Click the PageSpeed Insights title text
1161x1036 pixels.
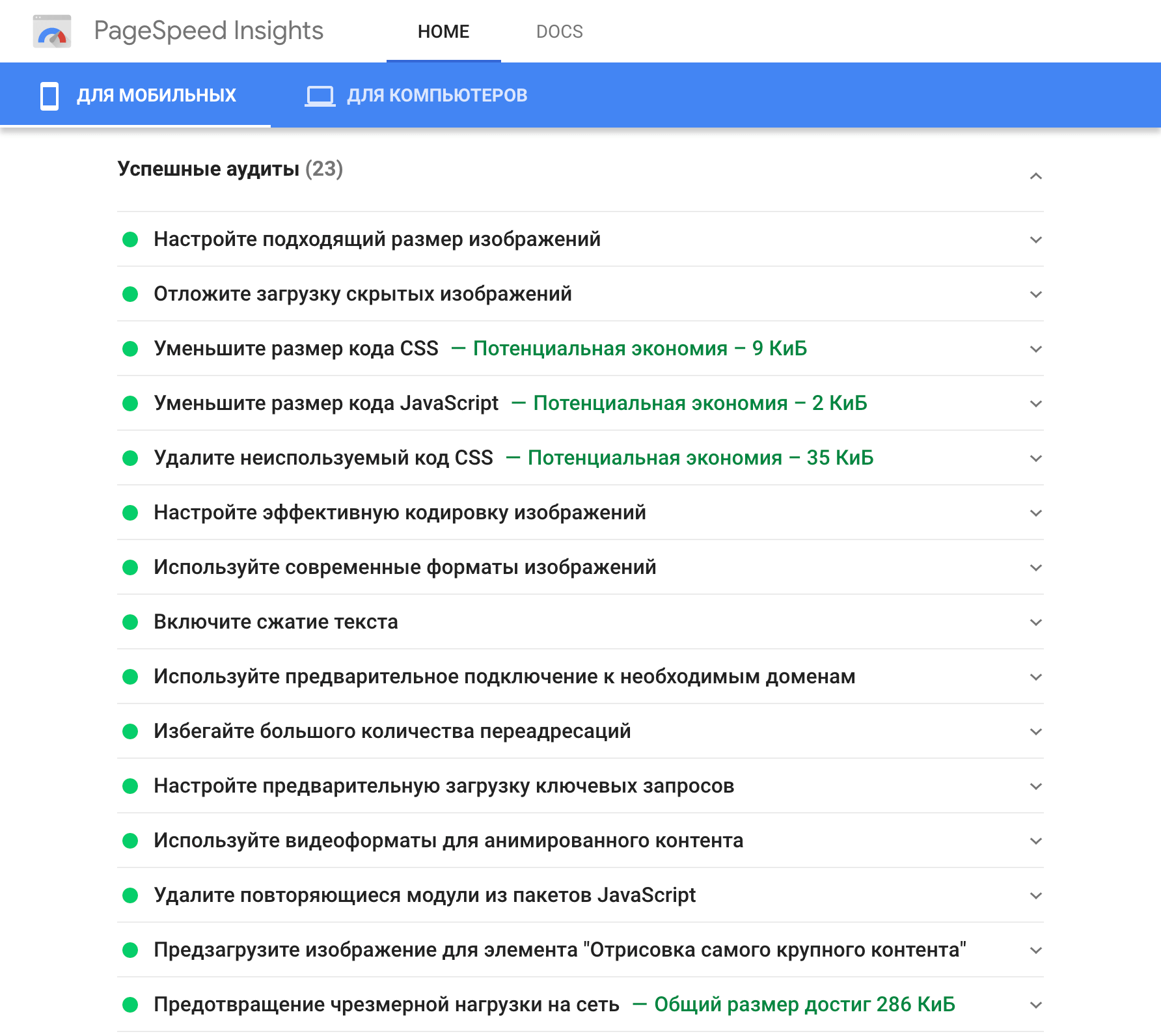click(x=208, y=31)
